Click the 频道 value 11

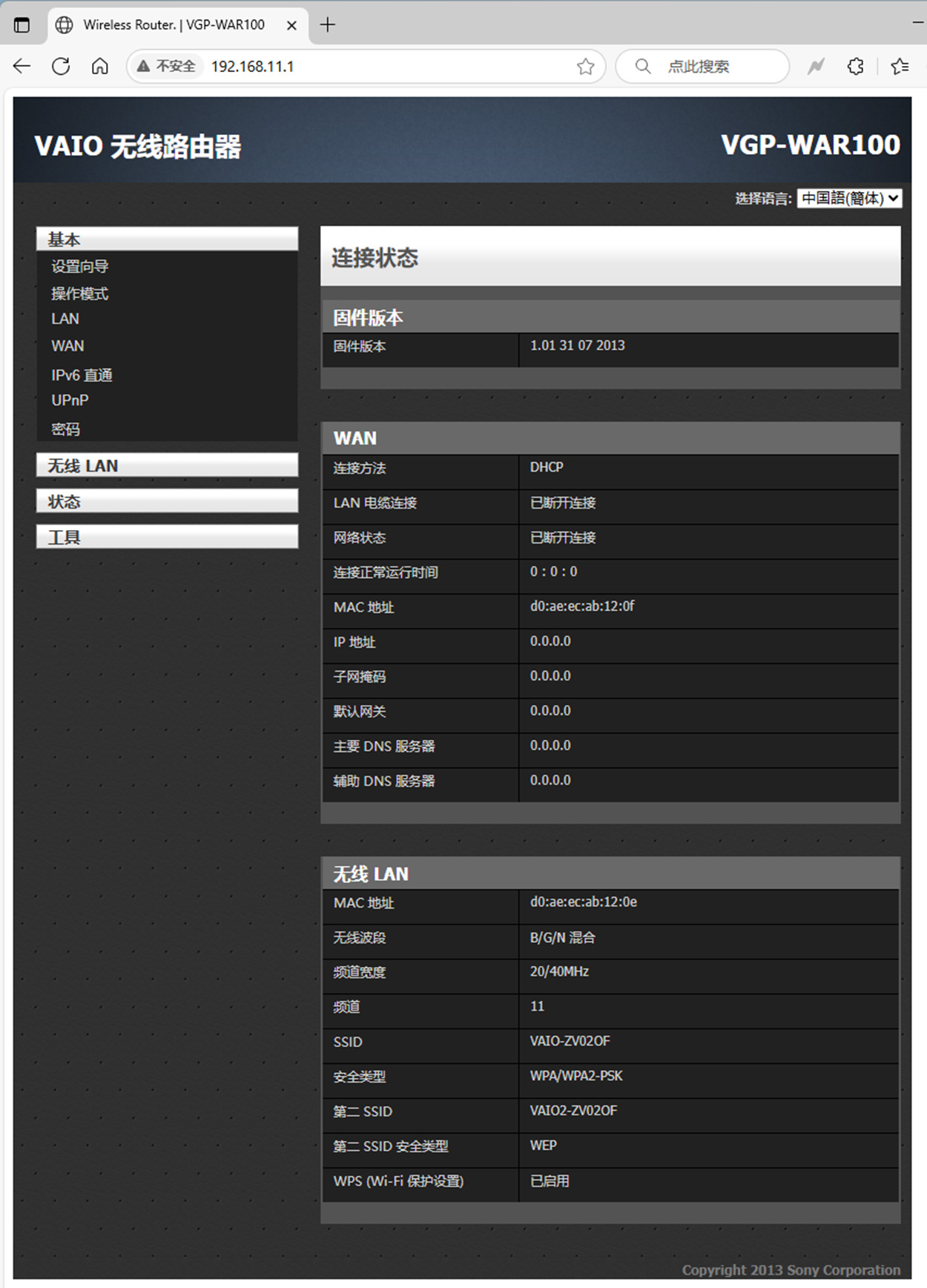click(x=537, y=1006)
